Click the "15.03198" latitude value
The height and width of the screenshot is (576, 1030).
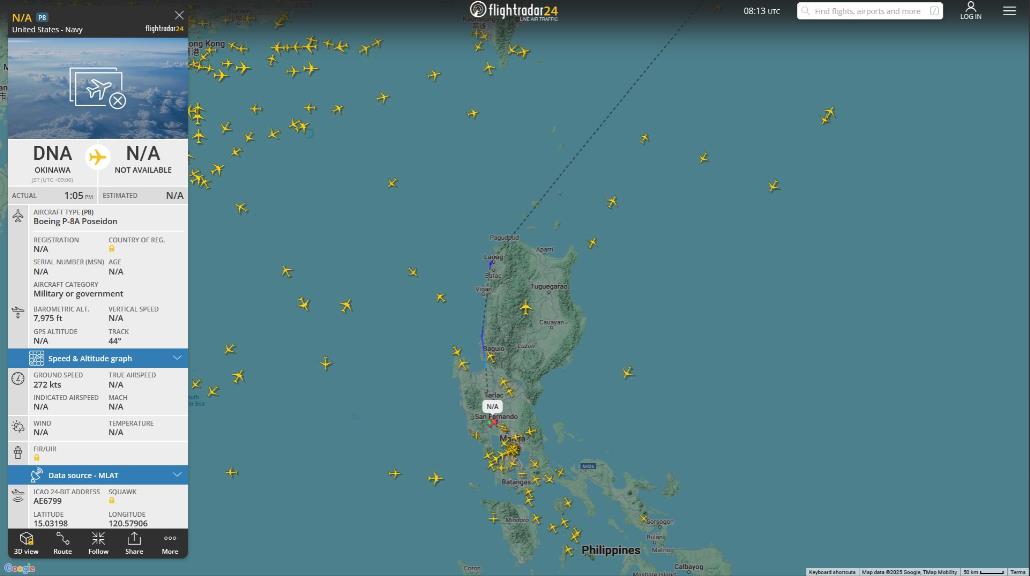[x=51, y=523]
